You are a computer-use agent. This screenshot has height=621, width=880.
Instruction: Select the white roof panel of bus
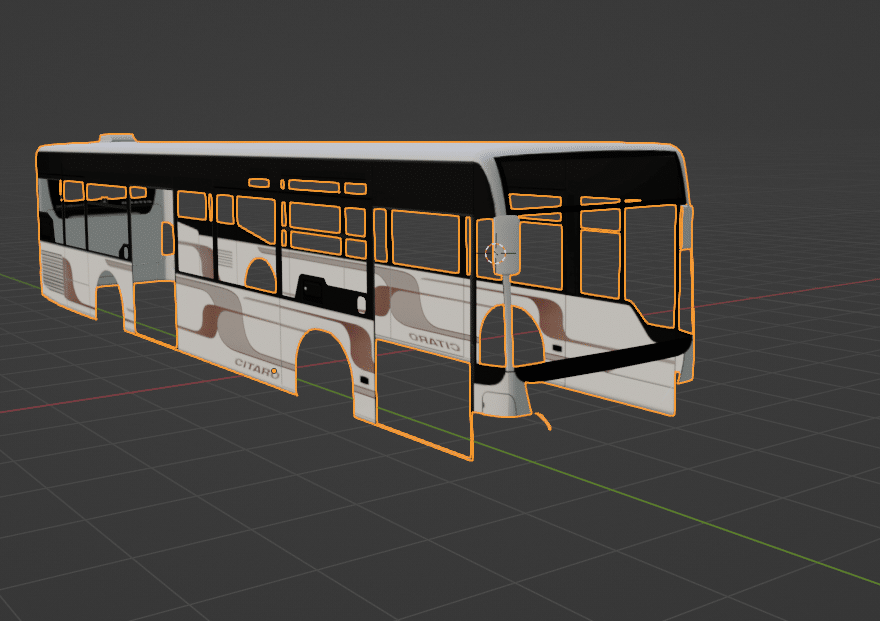[x=300, y=152]
